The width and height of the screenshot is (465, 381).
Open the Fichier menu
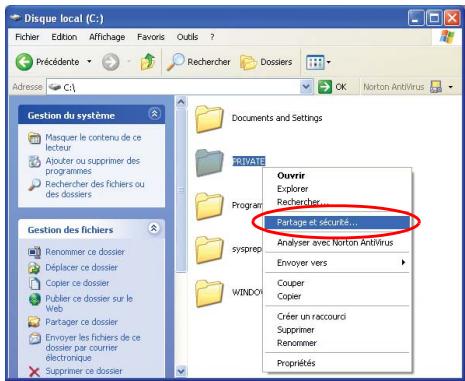tap(27, 37)
